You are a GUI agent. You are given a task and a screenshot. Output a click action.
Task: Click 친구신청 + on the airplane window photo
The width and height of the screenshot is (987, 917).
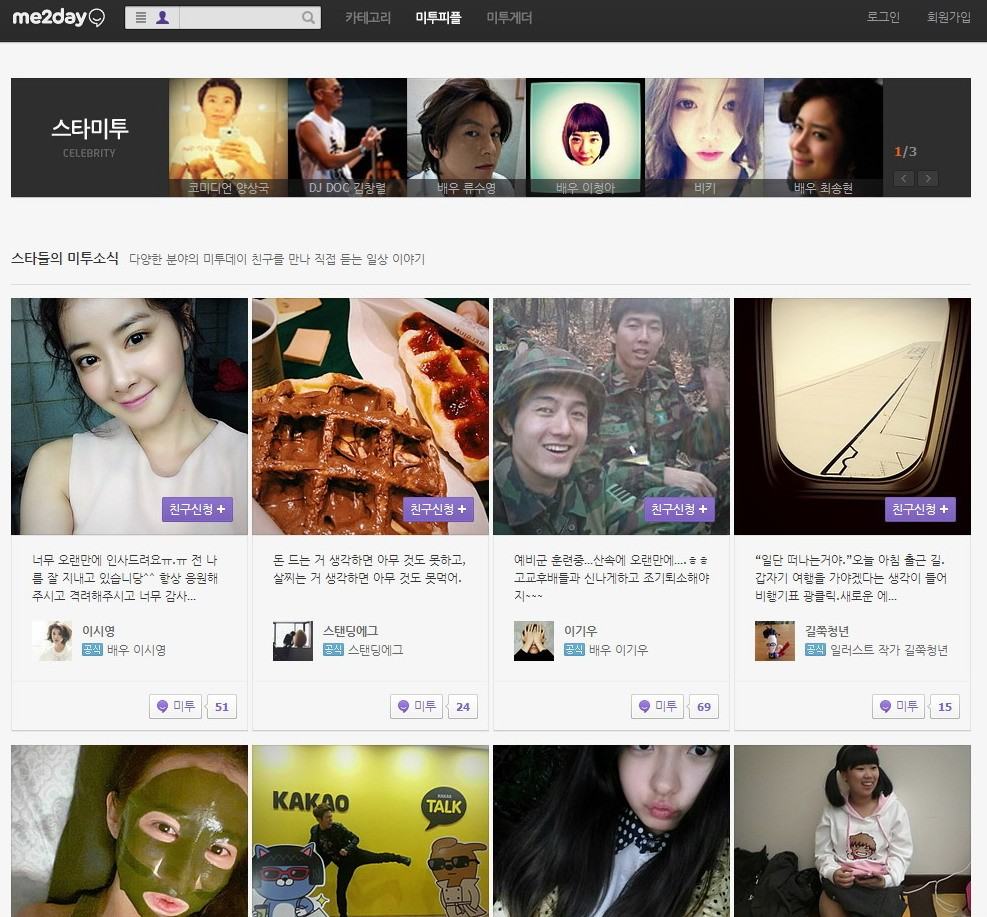[920, 510]
